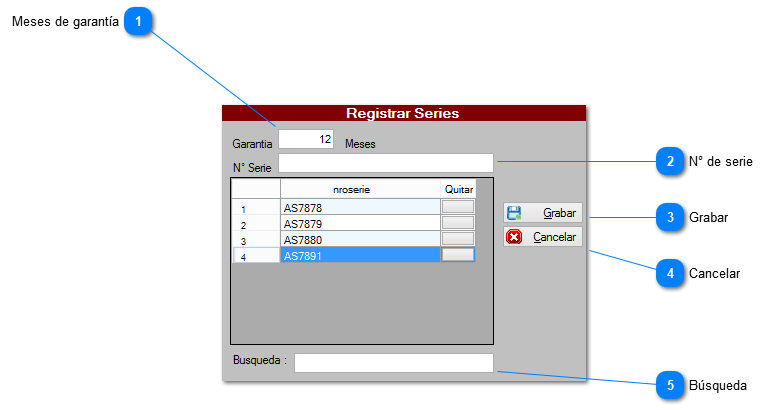The image size is (769, 410).
Task: Click the Registrar Series title bar
Action: click(404, 113)
